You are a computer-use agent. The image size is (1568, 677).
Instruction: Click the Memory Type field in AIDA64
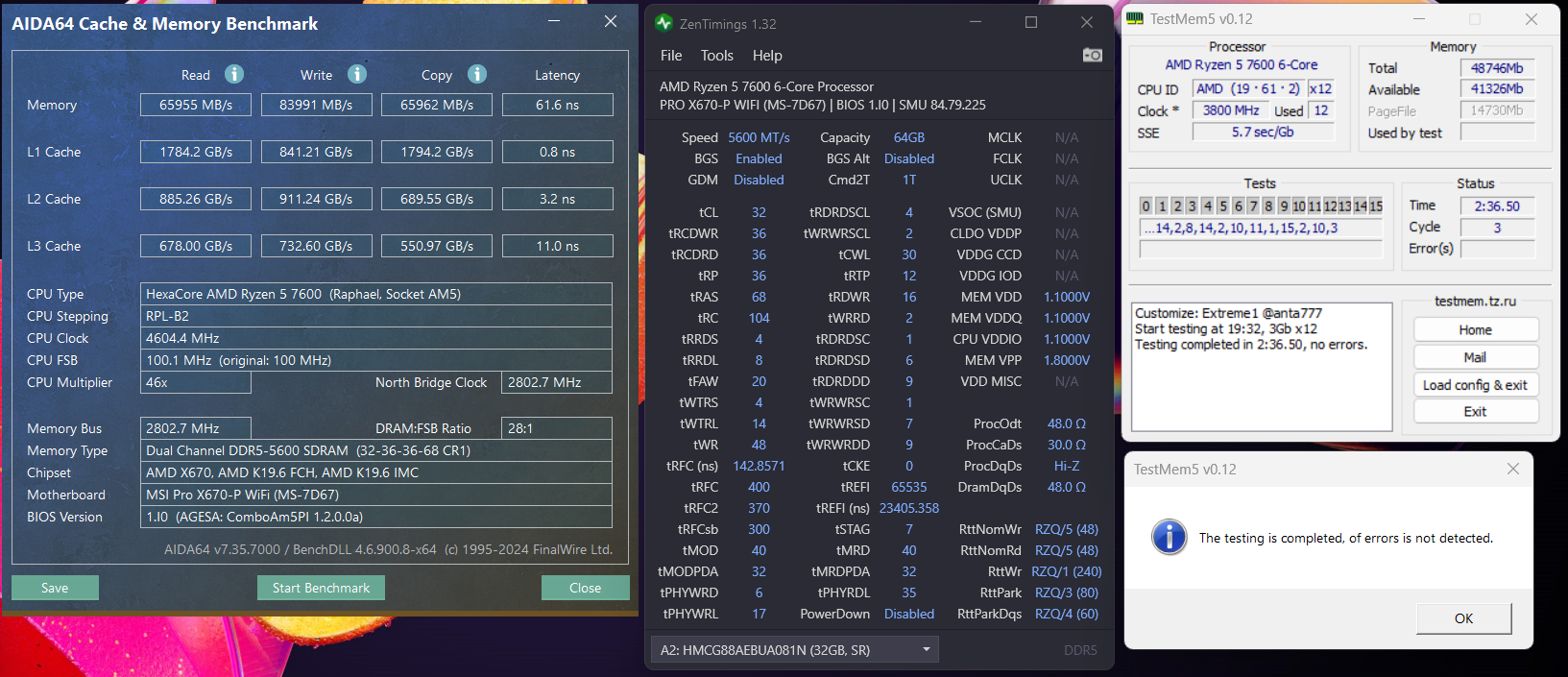tap(376, 450)
